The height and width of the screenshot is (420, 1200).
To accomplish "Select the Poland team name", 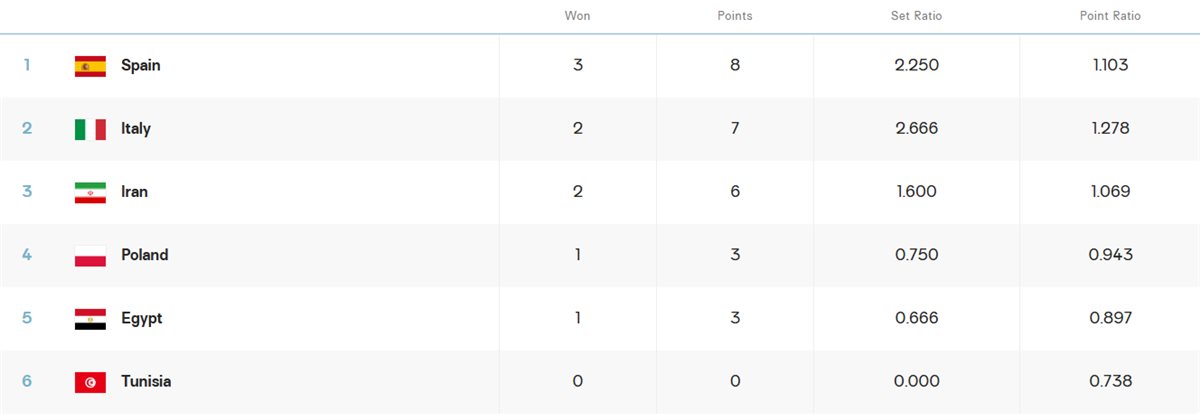I will click(x=145, y=255).
